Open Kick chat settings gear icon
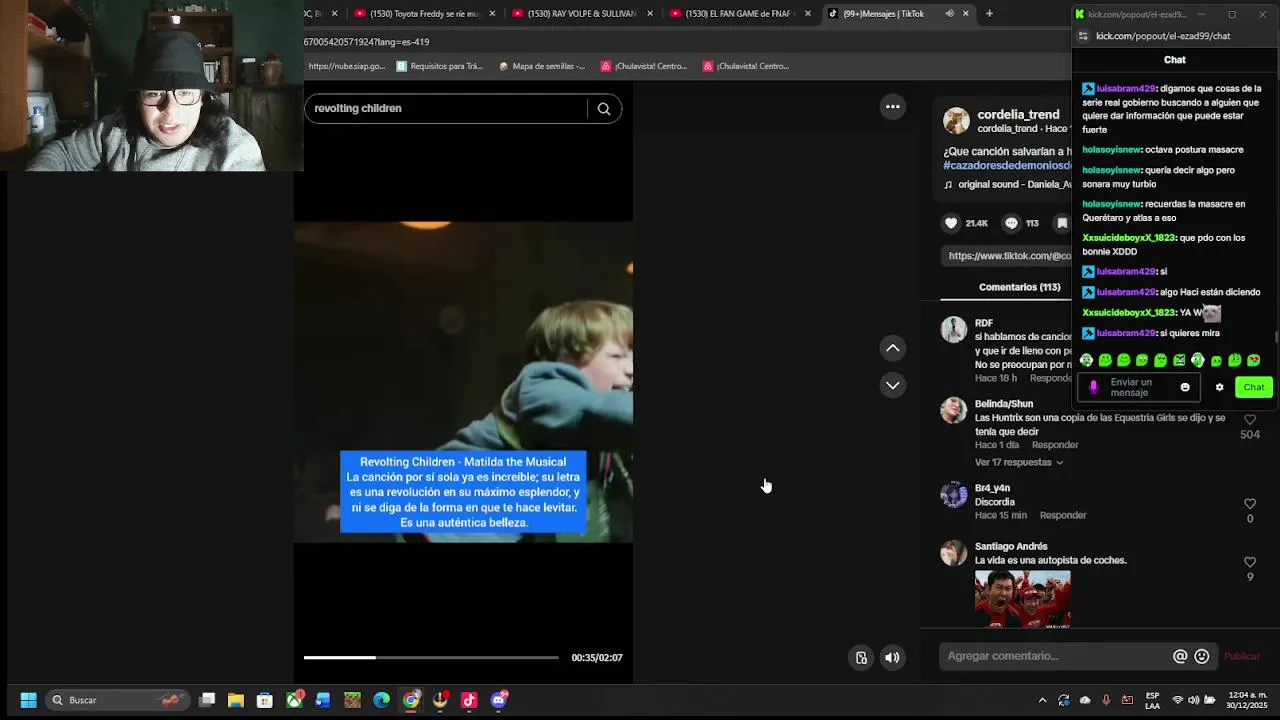Image resolution: width=1280 pixels, height=720 pixels. [x=1219, y=387]
